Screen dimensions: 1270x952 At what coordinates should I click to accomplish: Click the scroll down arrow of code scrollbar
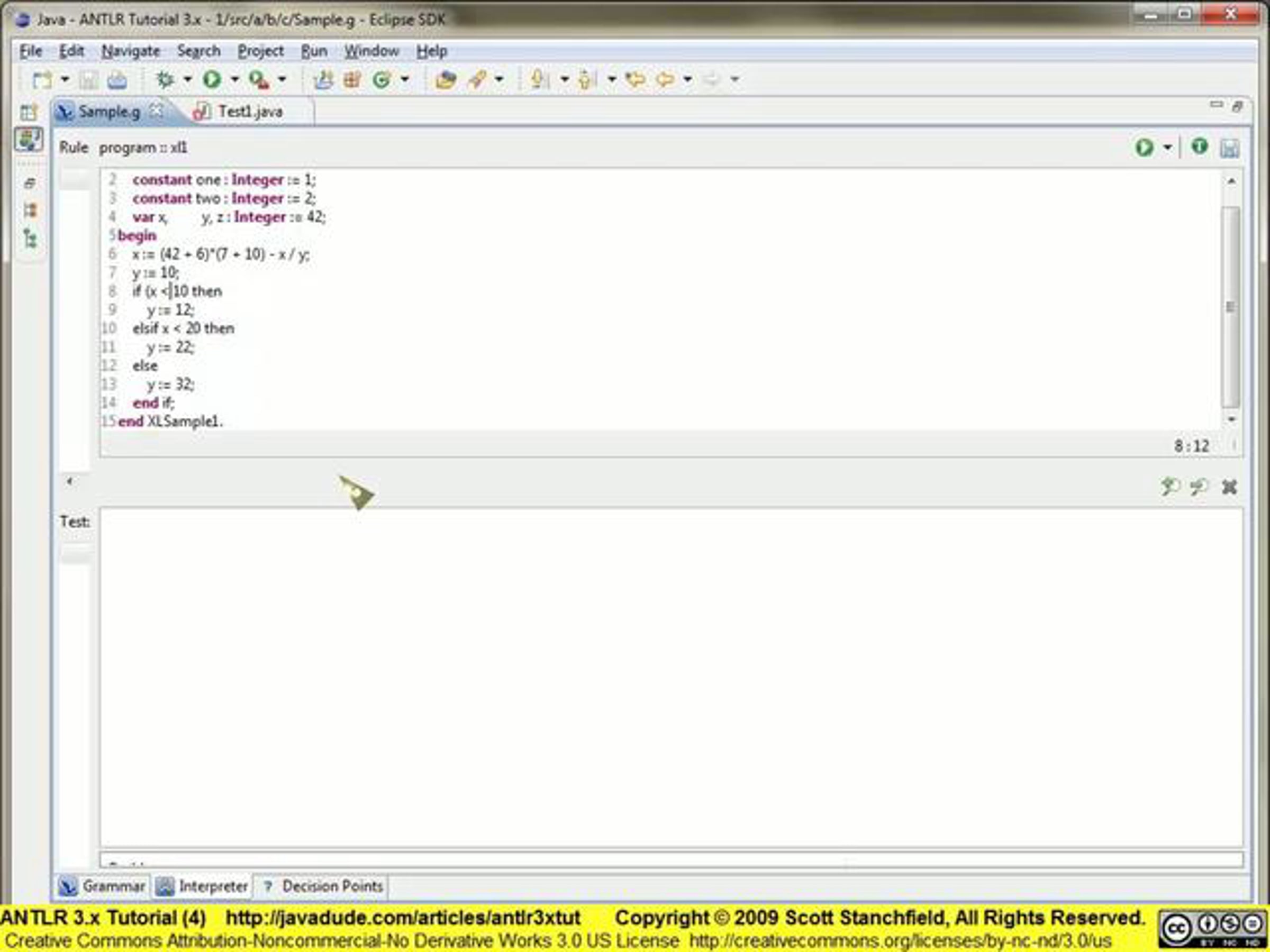coord(1231,419)
